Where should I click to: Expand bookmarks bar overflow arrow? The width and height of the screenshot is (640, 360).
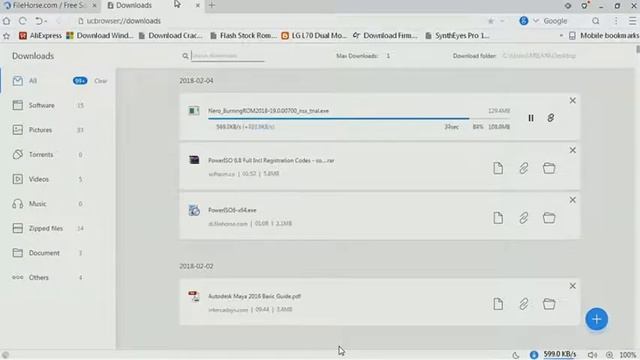561,36
